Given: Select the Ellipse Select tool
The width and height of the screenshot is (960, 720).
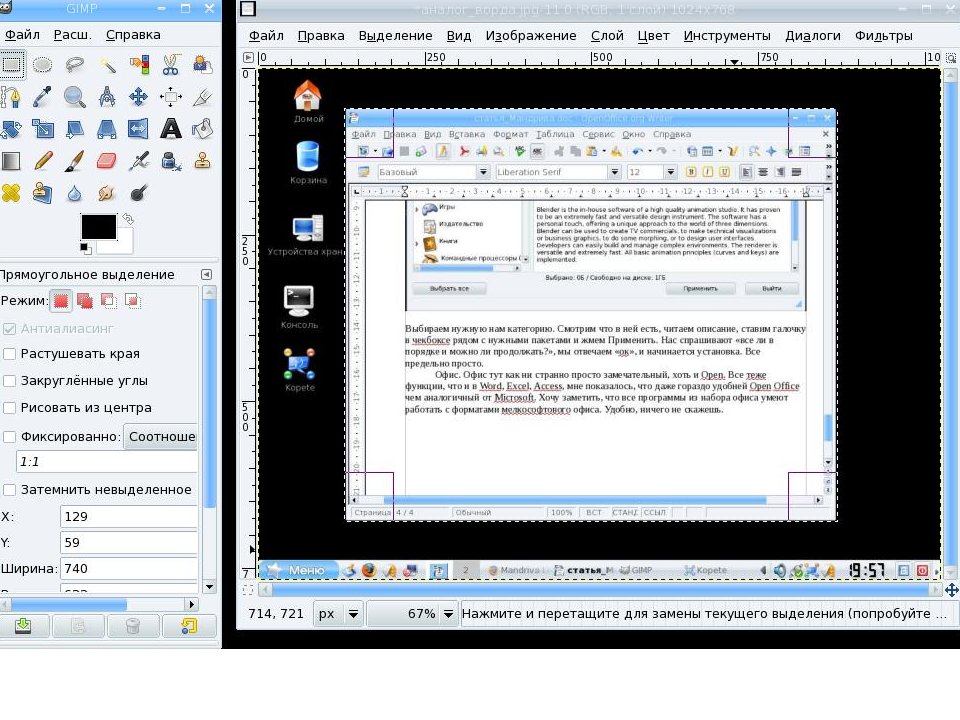Looking at the screenshot, I should [42, 64].
